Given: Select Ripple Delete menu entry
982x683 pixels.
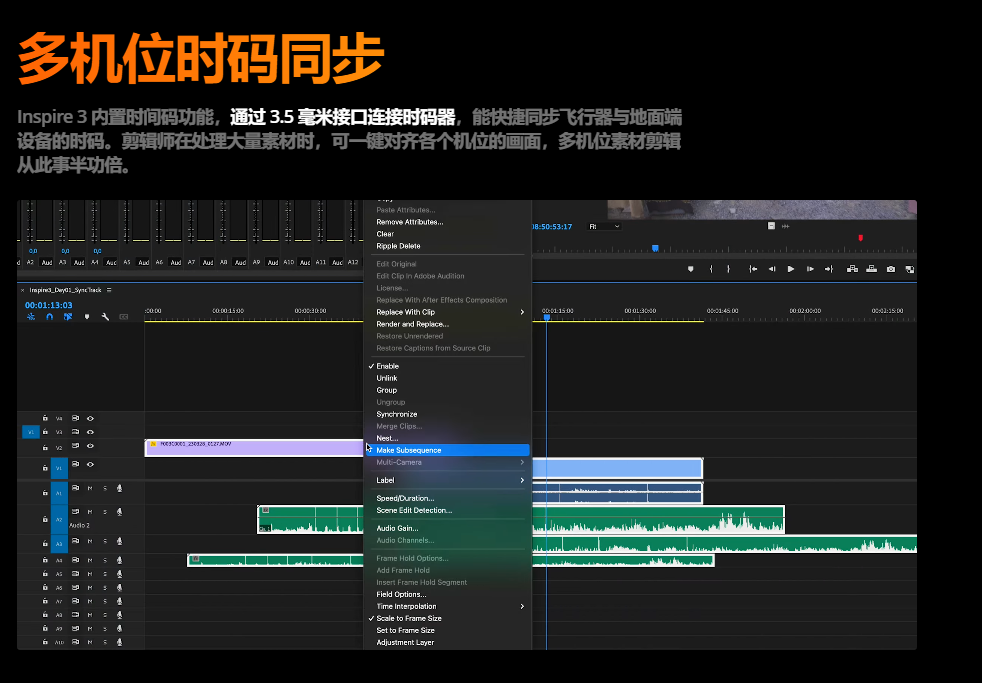Looking at the screenshot, I should click(447, 246).
